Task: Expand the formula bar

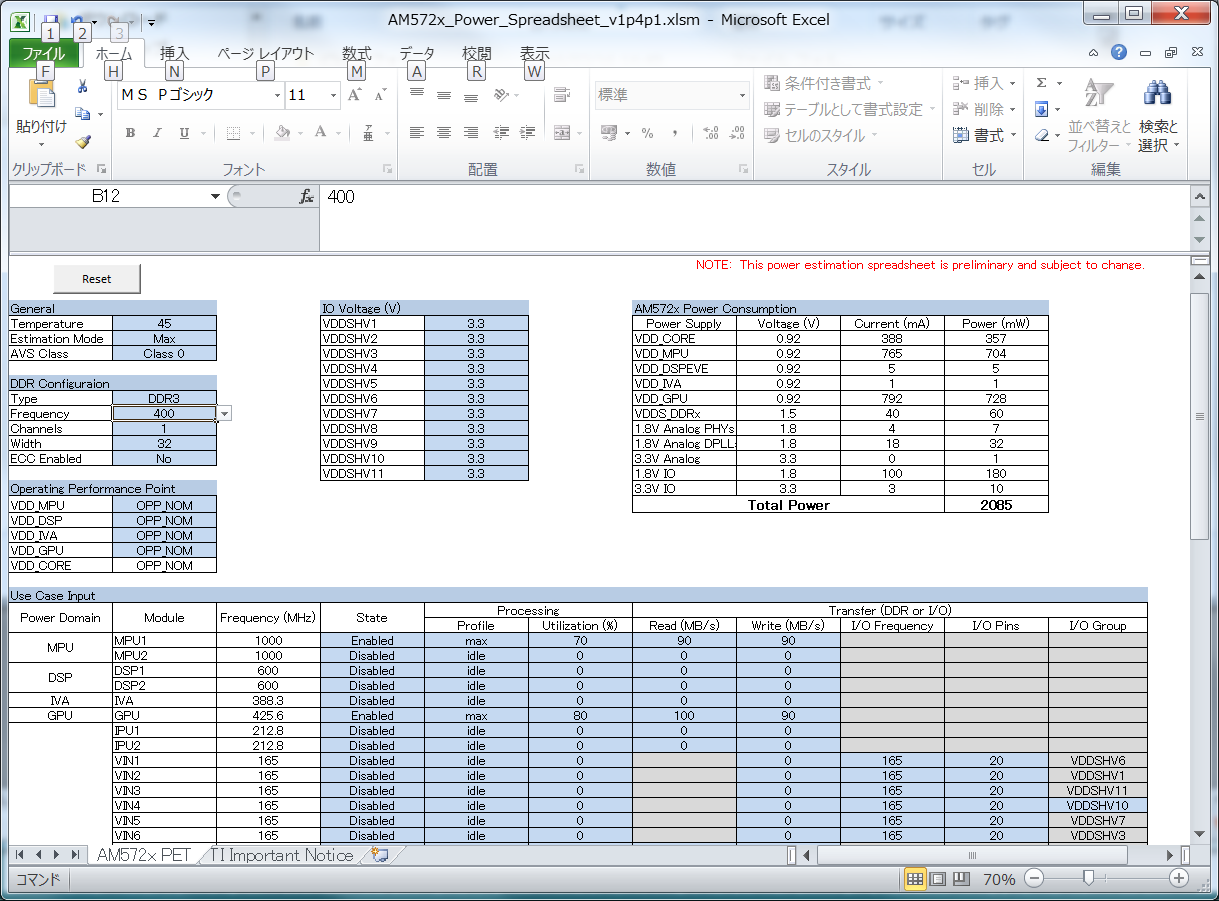Action: [1200, 197]
